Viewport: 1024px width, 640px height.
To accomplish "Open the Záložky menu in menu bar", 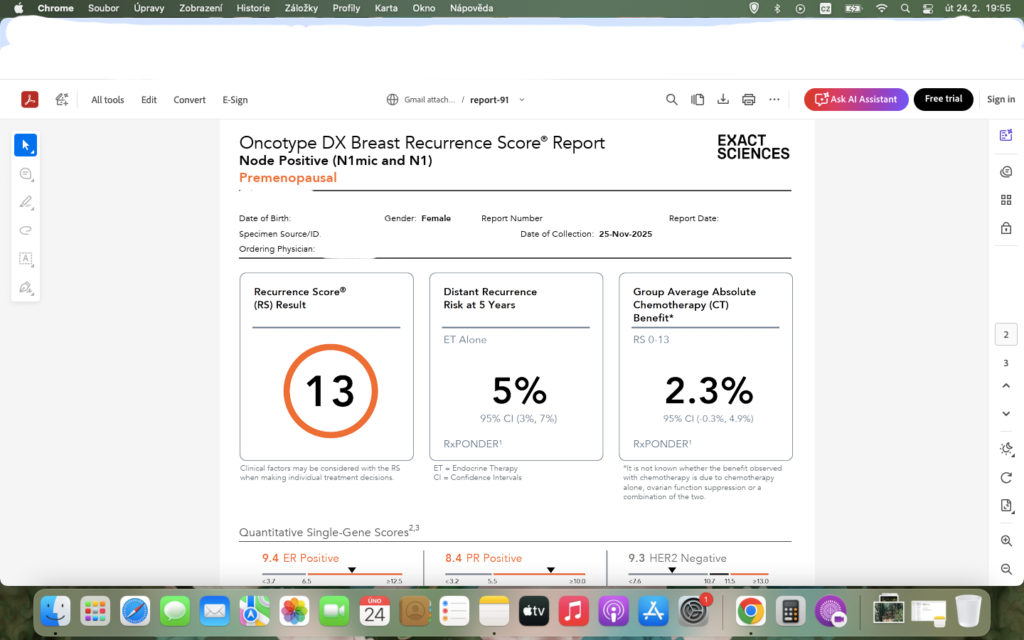I will coord(301,8).
